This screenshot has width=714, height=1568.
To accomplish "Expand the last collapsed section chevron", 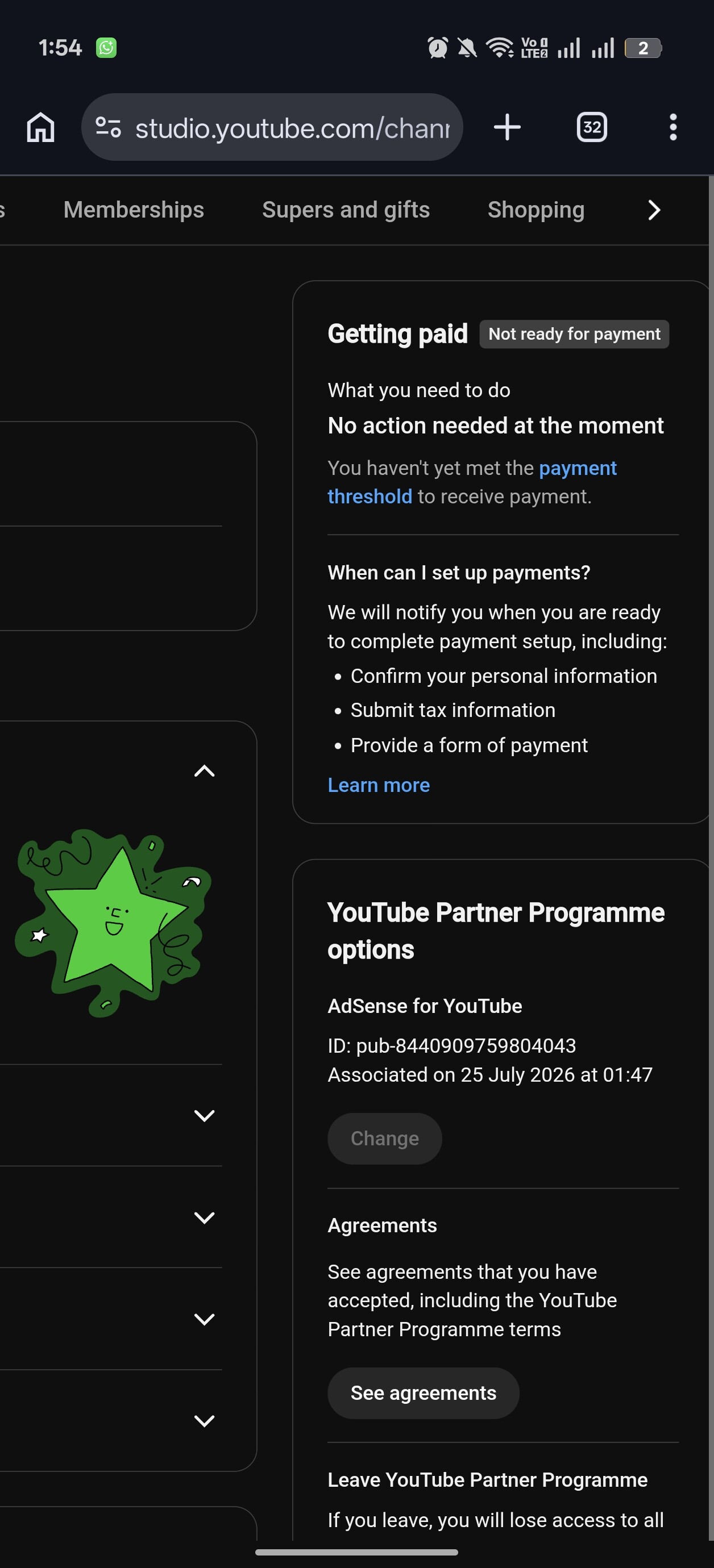I will click(x=204, y=1421).
